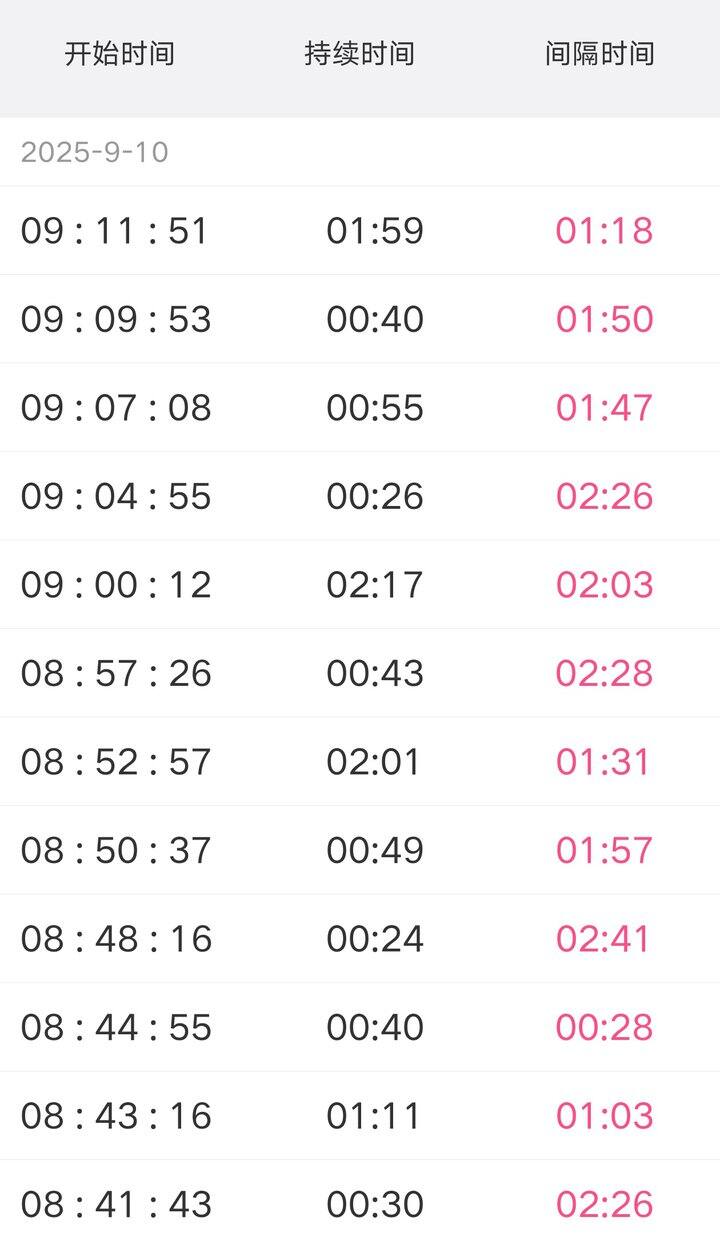Tap the 01:59 duration value
This screenshot has height=1245, width=720.
375,230
